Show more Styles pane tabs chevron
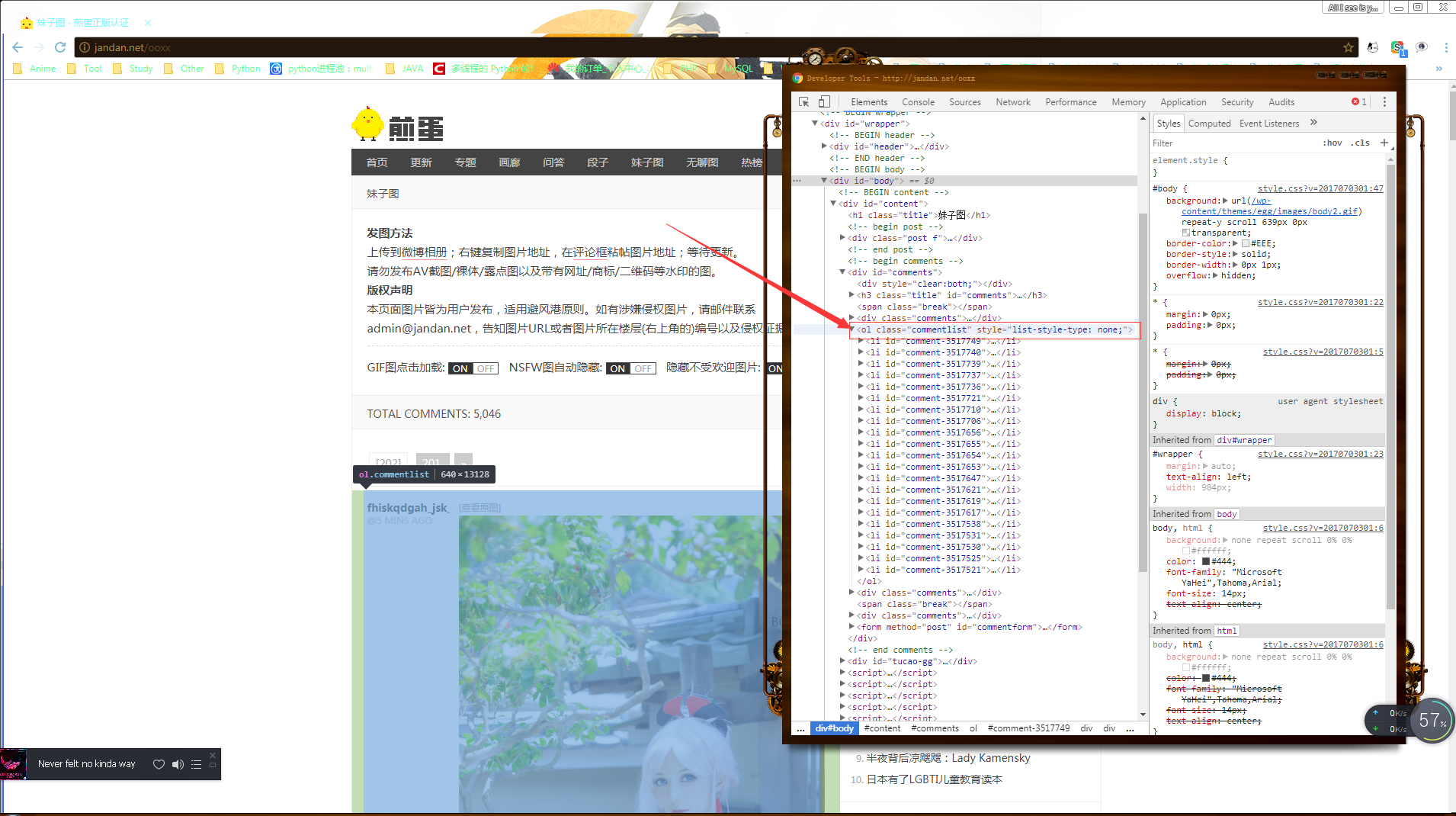 [x=1313, y=123]
